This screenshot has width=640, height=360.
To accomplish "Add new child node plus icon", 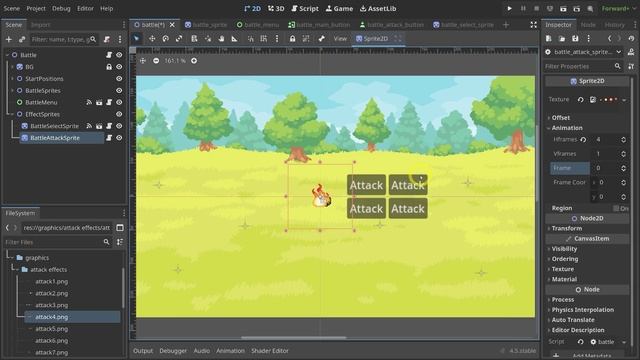I will pyautogui.click(x=9, y=39).
